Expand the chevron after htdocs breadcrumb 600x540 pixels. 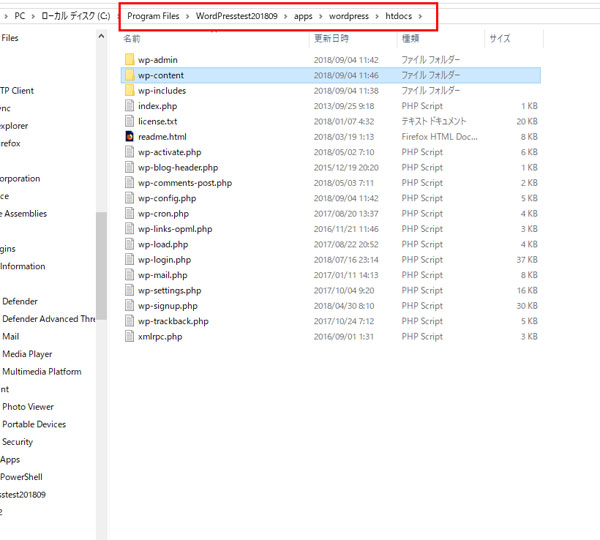pyautogui.click(x=420, y=16)
